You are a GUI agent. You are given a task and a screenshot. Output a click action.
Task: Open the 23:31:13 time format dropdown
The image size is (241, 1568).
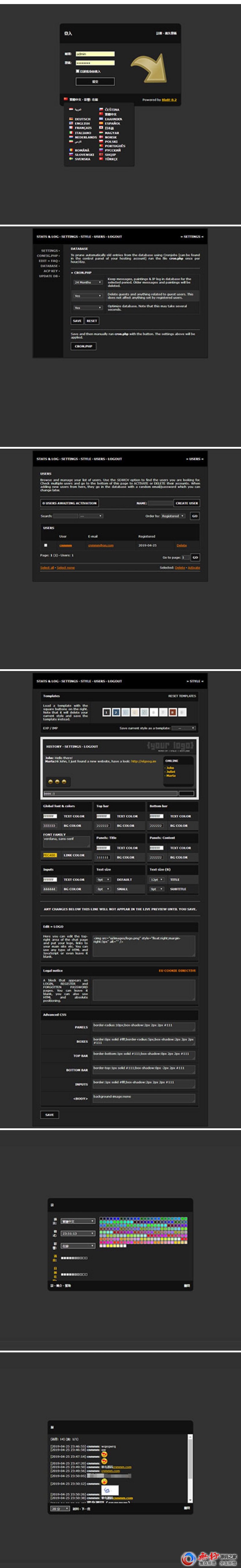tap(78, 1233)
